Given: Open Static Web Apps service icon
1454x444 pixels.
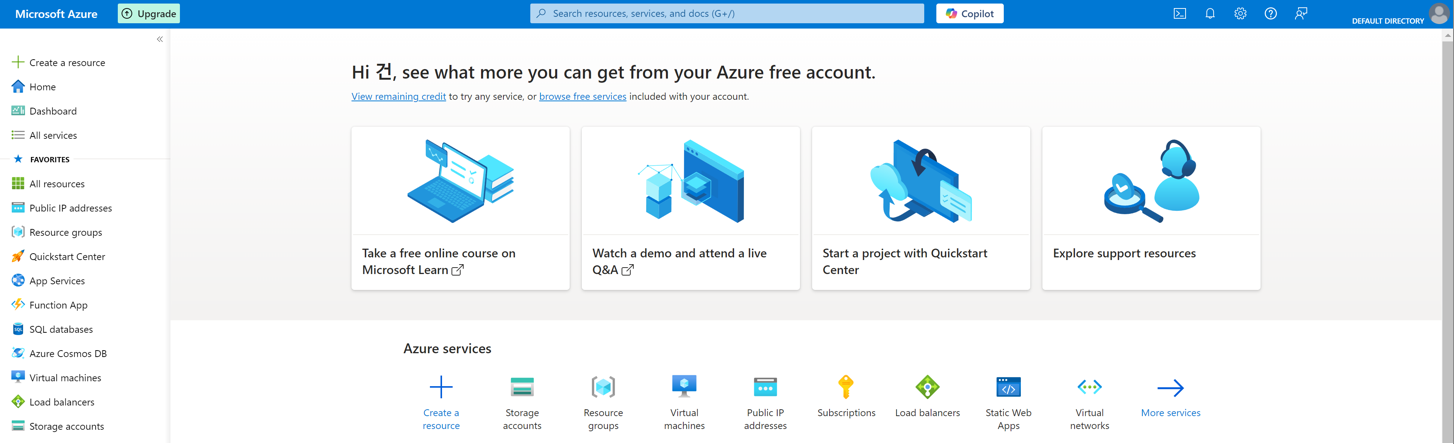Looking at the screenshot, I should pyautogui.click(x=1008, y=387).
